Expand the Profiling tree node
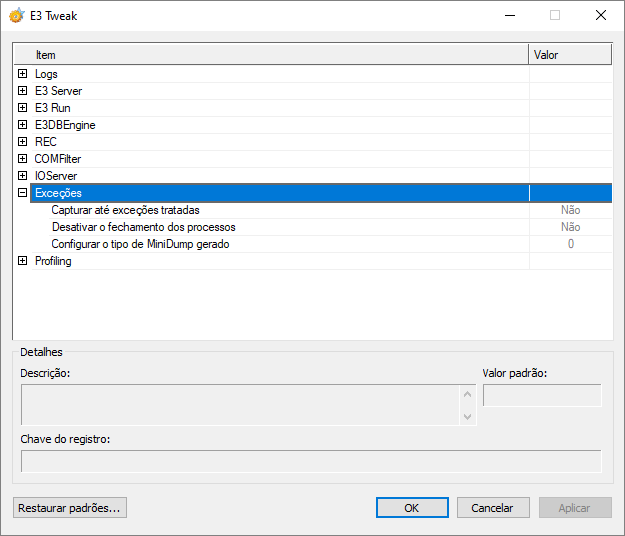This screenshot has width=625, height=536. [22, 261]
